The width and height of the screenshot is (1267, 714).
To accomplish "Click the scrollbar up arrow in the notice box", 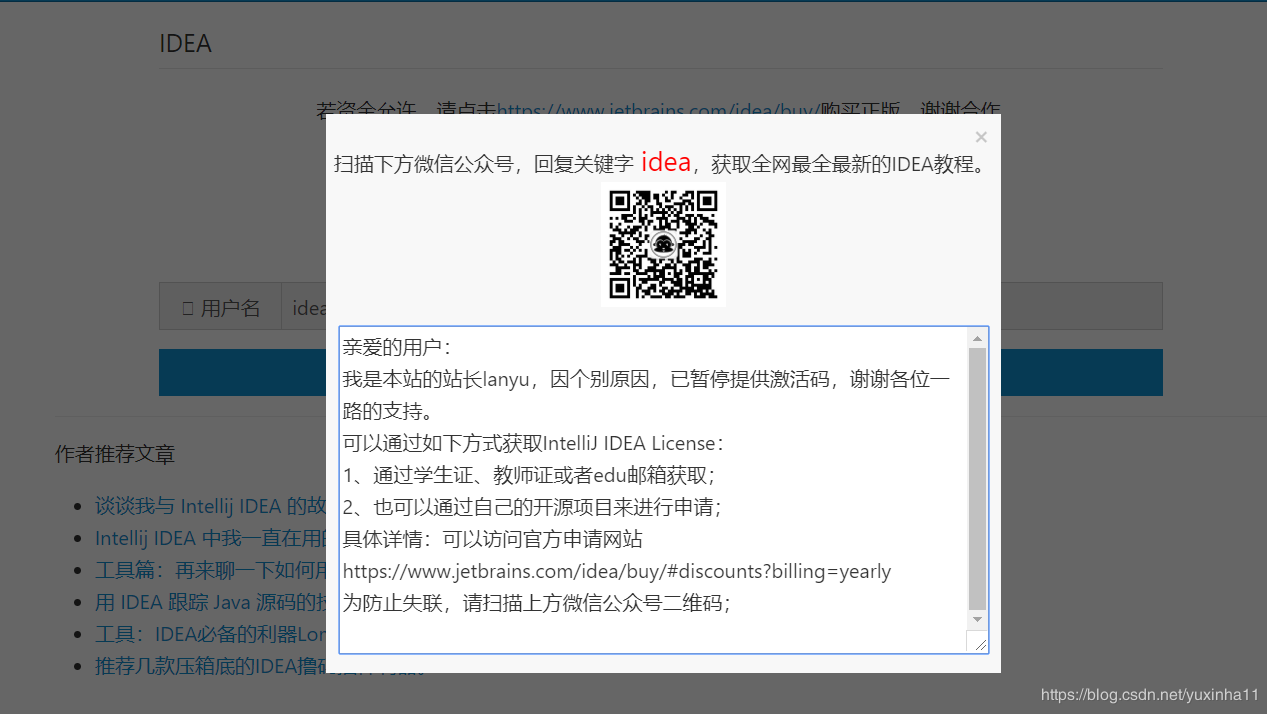I will click(977, 337).
